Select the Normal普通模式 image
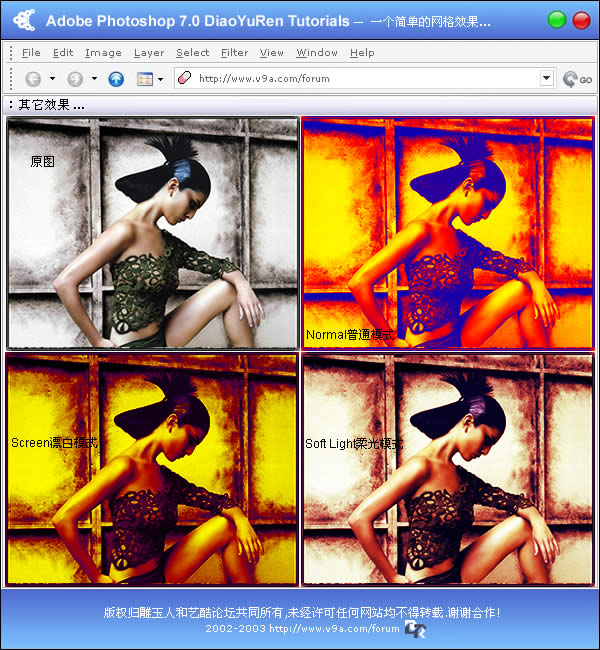Viewport: 600px width, 650px height. [x=448, y=233]
